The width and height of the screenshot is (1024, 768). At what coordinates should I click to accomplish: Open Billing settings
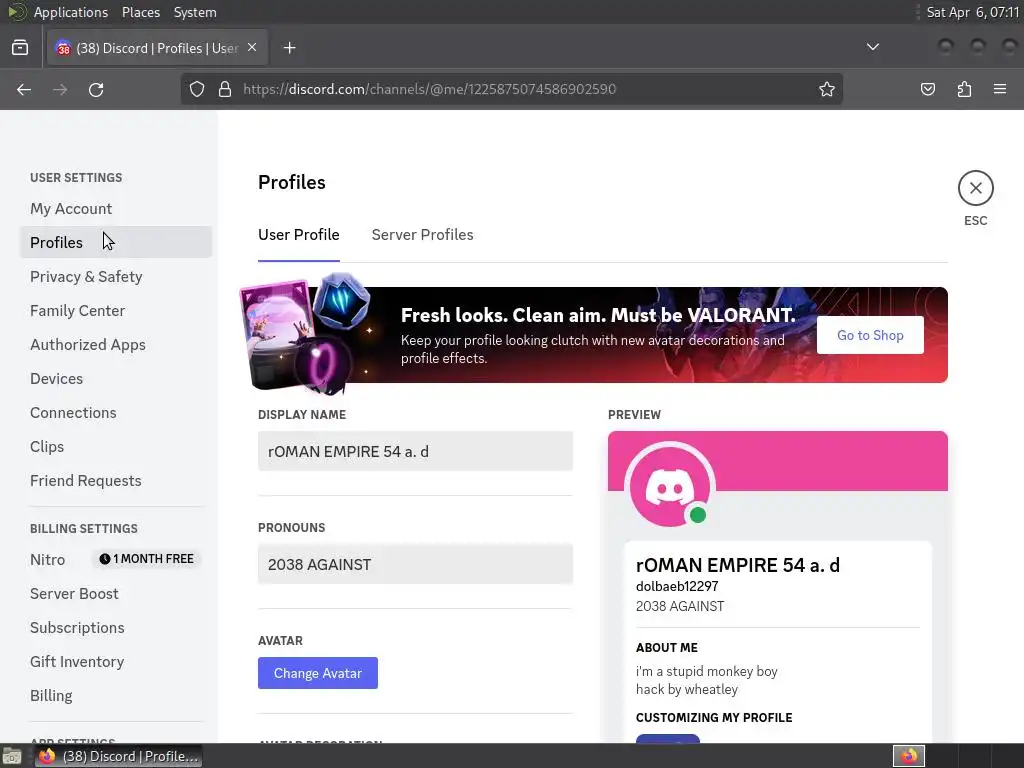(x=116, y=695)
